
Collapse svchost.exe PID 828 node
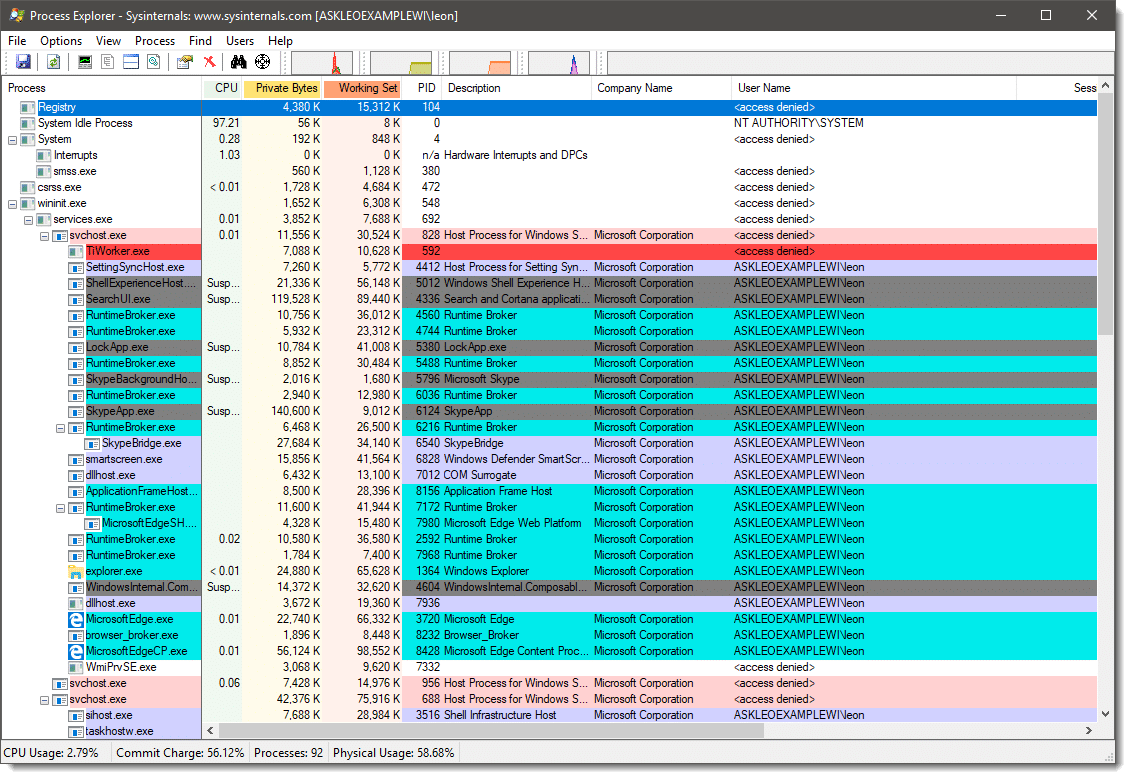44,236
